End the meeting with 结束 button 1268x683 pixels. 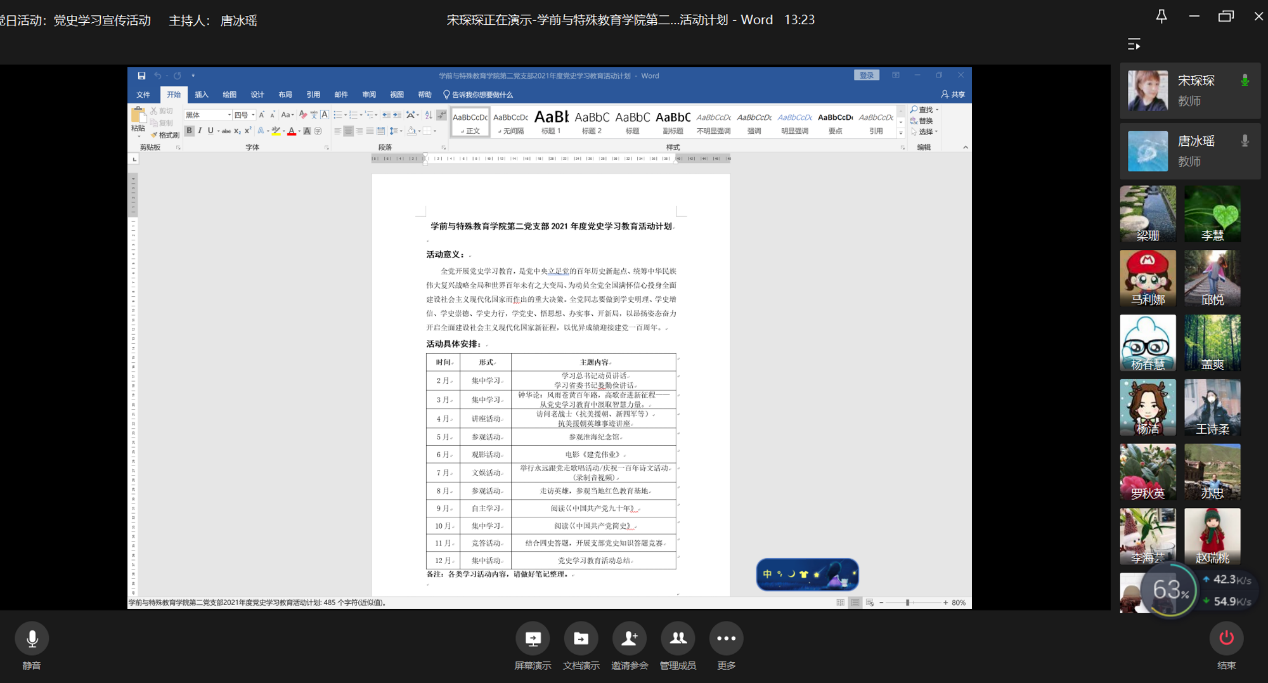[1226, 639]
